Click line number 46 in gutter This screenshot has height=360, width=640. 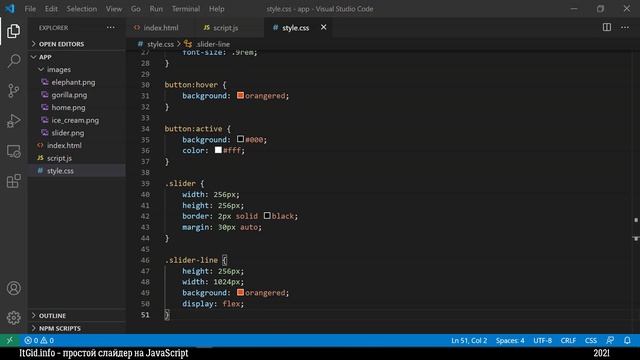[145, 260]
